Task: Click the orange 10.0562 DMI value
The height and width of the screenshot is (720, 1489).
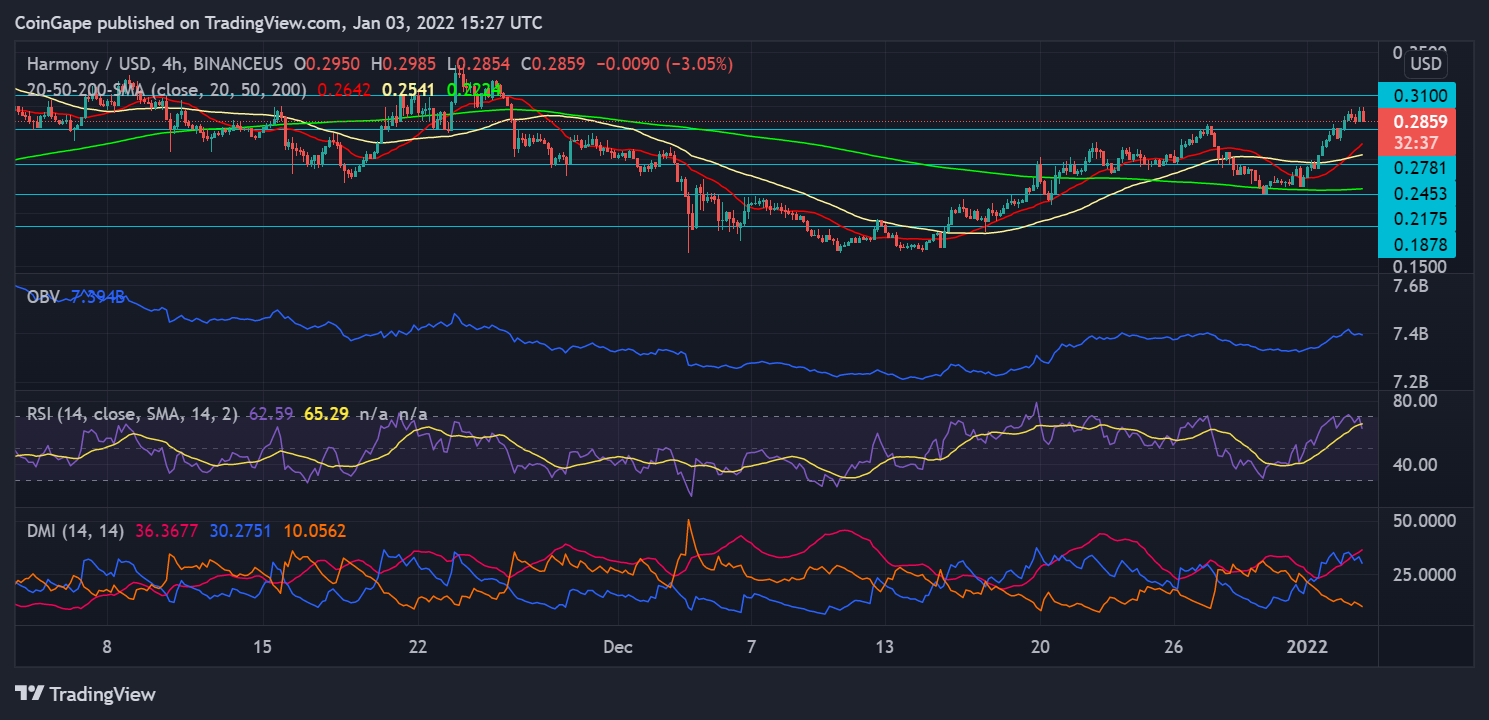Action: coord(315,532)
